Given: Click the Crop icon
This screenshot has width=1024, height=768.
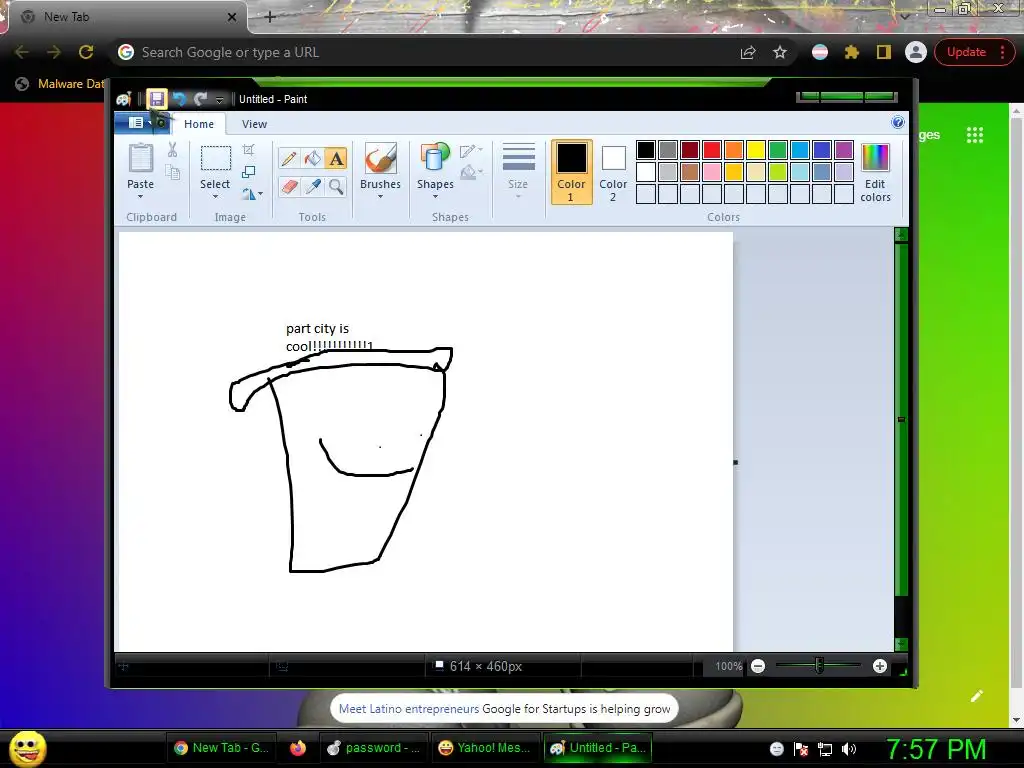Looking at the screenshot, I should click(248, 150).
